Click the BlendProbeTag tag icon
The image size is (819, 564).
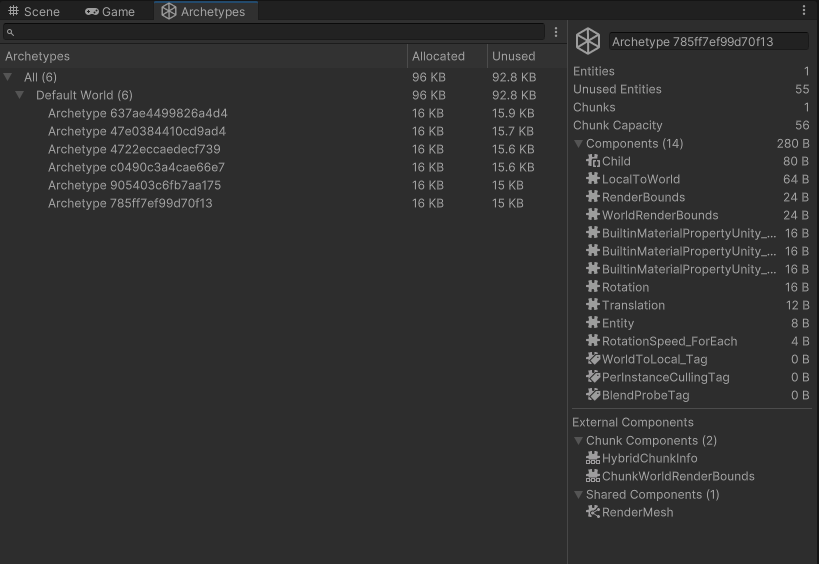point(593,395)
